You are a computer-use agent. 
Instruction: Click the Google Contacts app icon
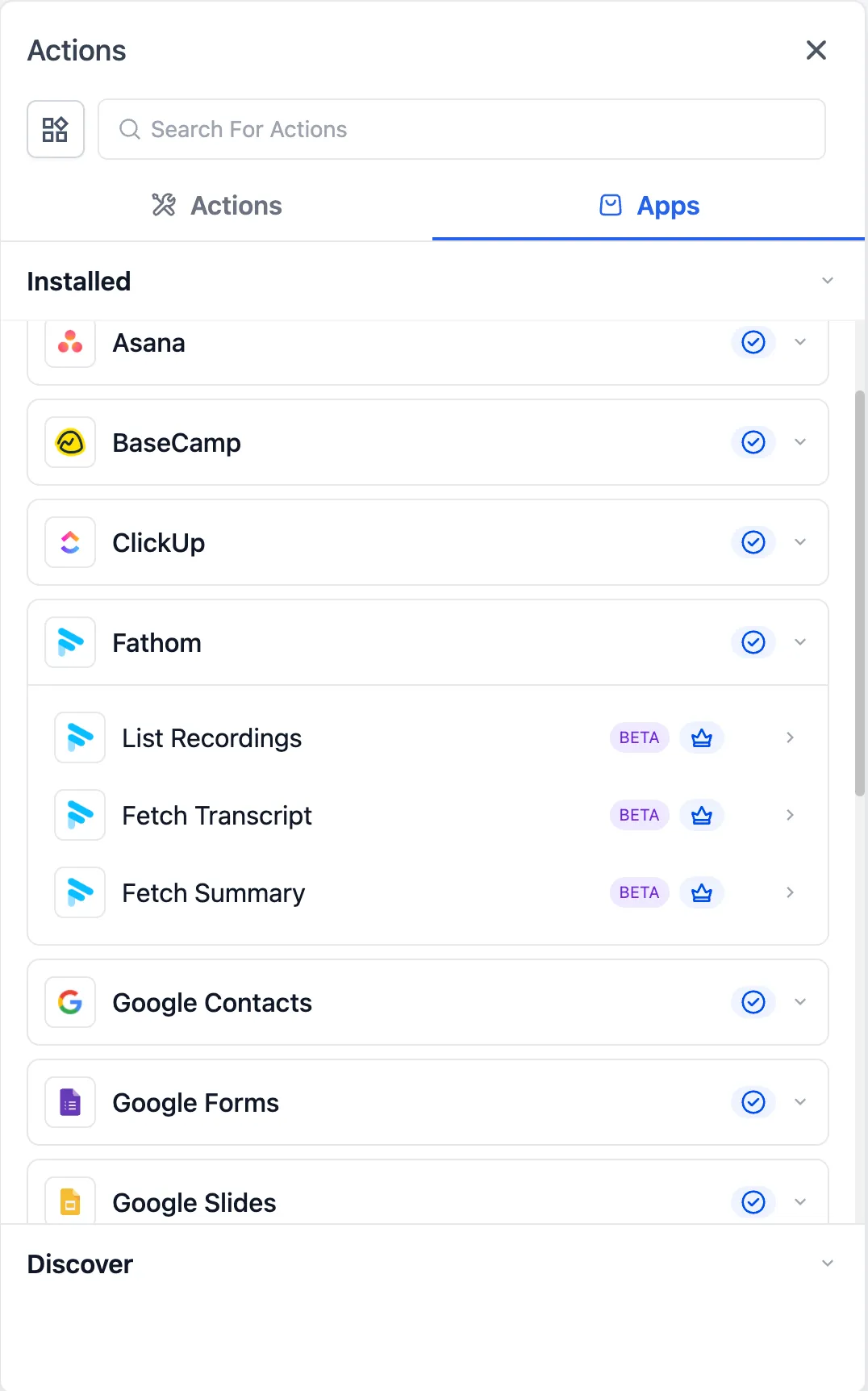point(69,1002)
